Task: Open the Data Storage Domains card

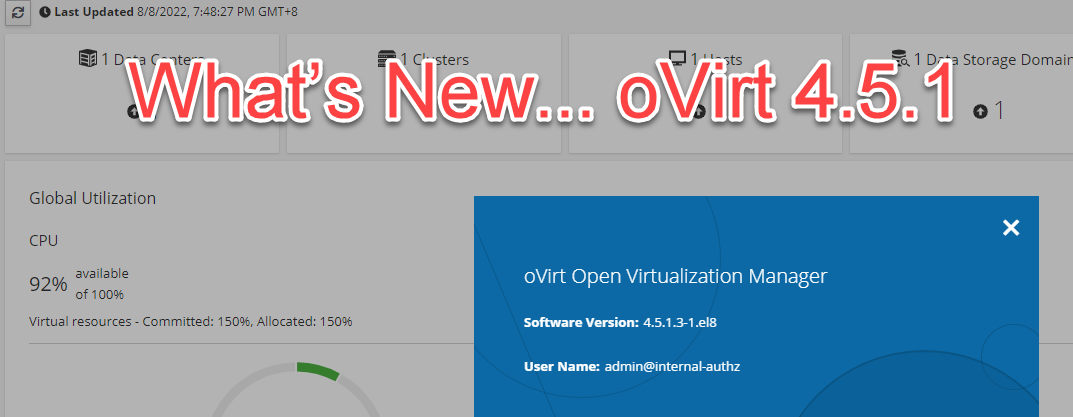Action: [x=961, y=94]
